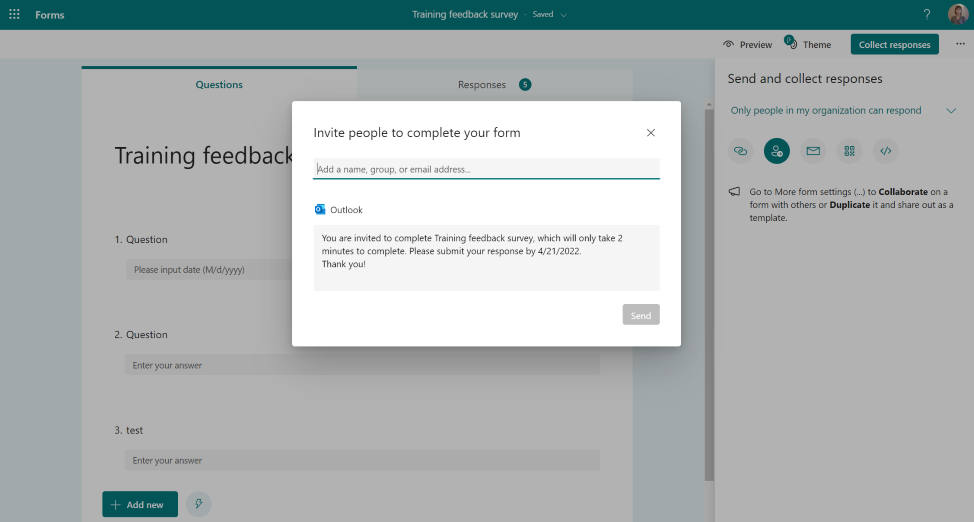The width and height of the screenshot is (974, 522).
Task: Open the user profile avatar
Action: coord(957,14)
